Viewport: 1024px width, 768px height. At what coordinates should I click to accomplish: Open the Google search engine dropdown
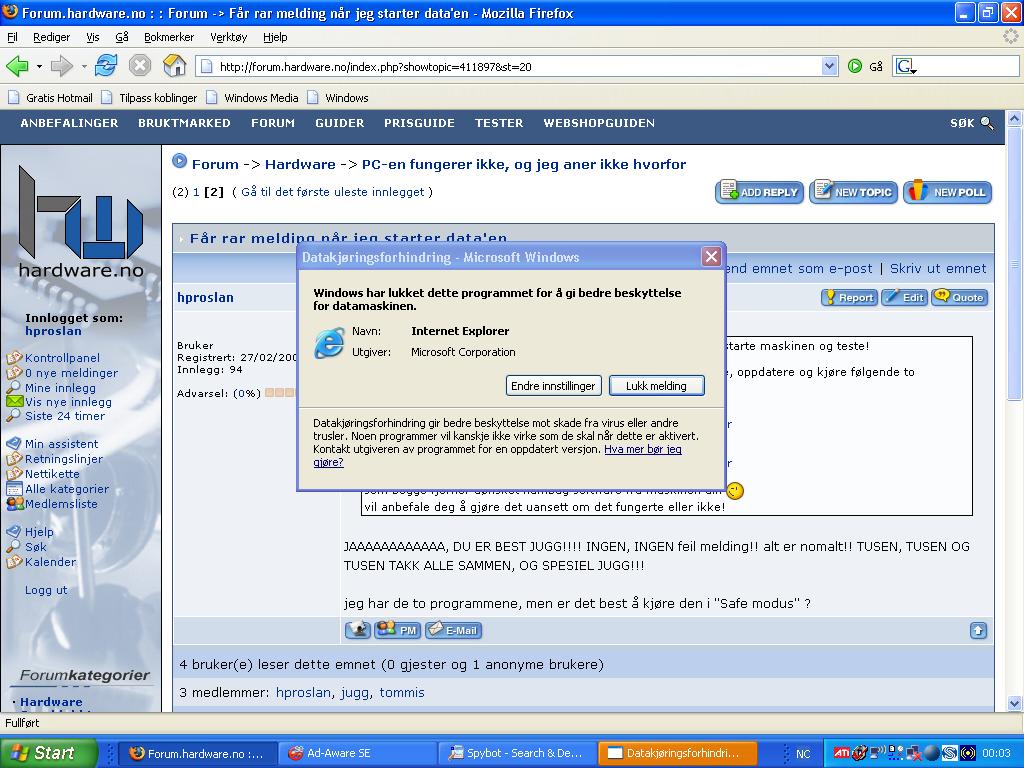pos(906,66)
